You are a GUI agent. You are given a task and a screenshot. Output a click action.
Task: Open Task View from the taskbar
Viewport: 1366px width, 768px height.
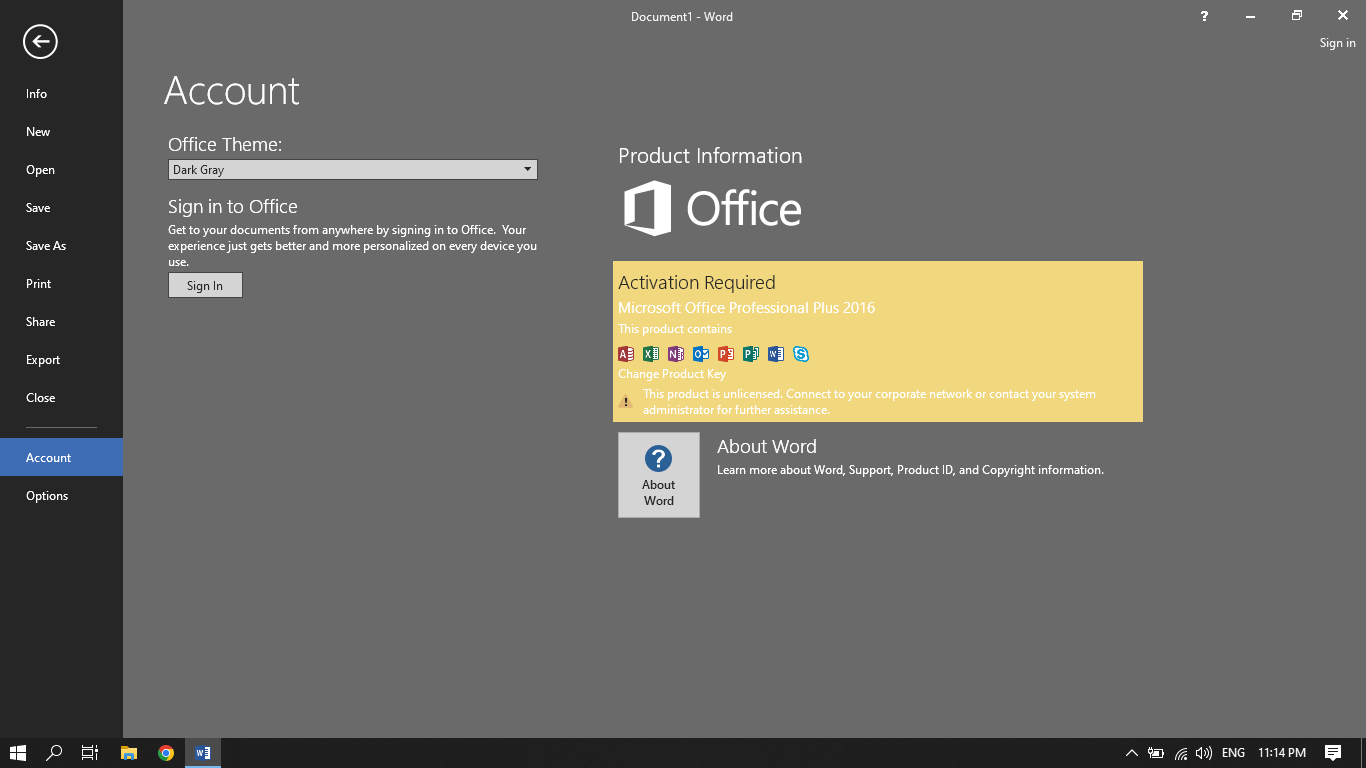click(x=90, y=753)
